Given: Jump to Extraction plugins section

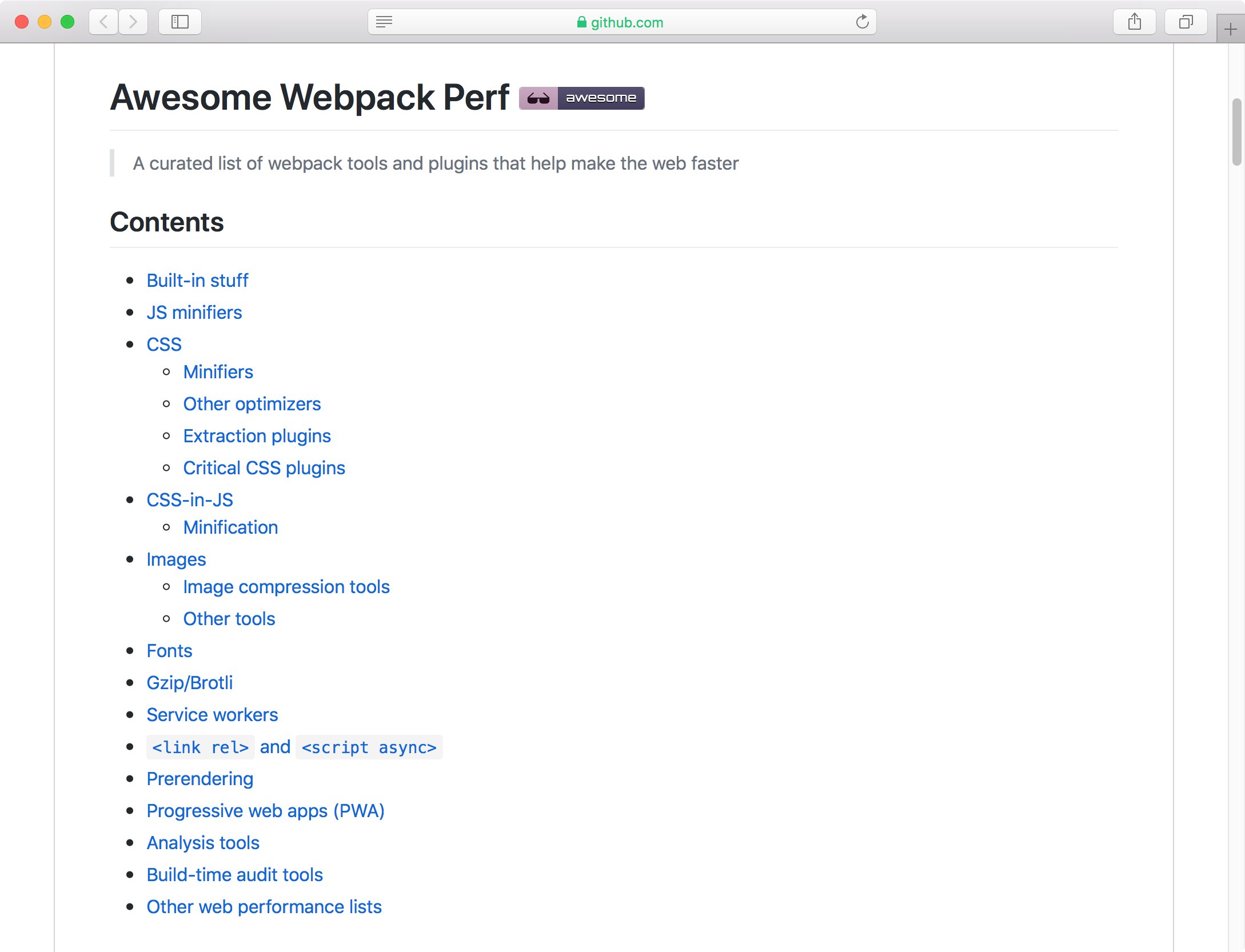Looking at the screenshot, I should (x=257, y=435).
